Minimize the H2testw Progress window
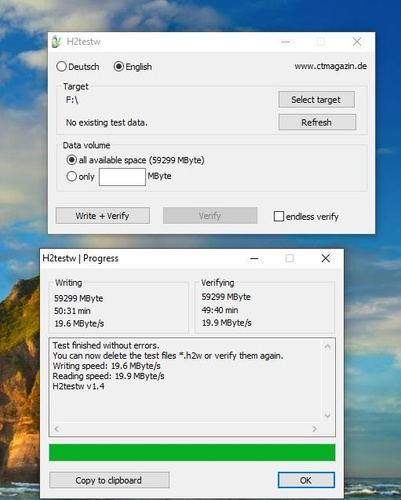The image size is (401, 500). (x=254, y=258)
